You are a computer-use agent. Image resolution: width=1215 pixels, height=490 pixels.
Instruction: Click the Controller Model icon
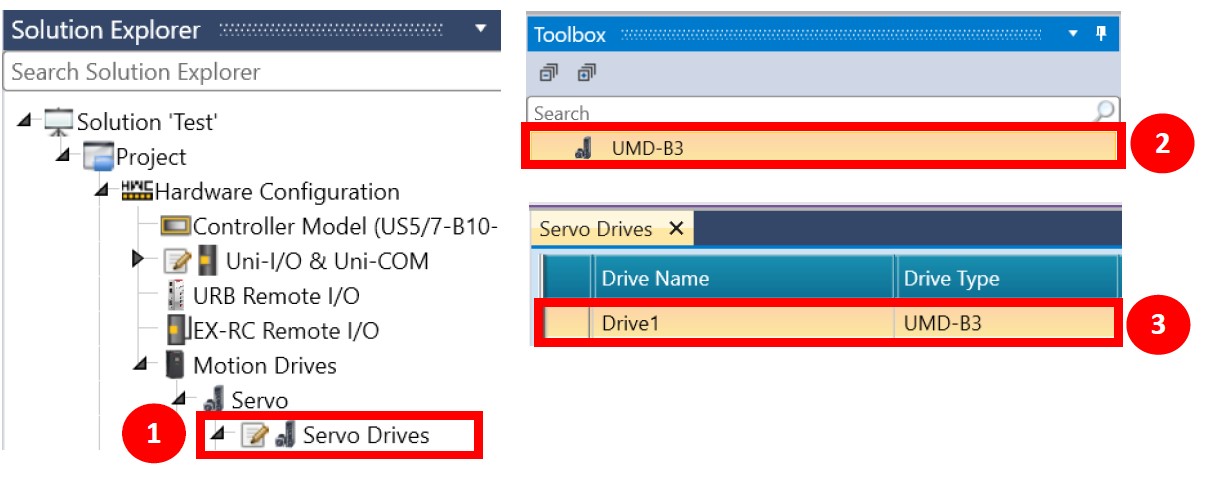click(175, 227)
